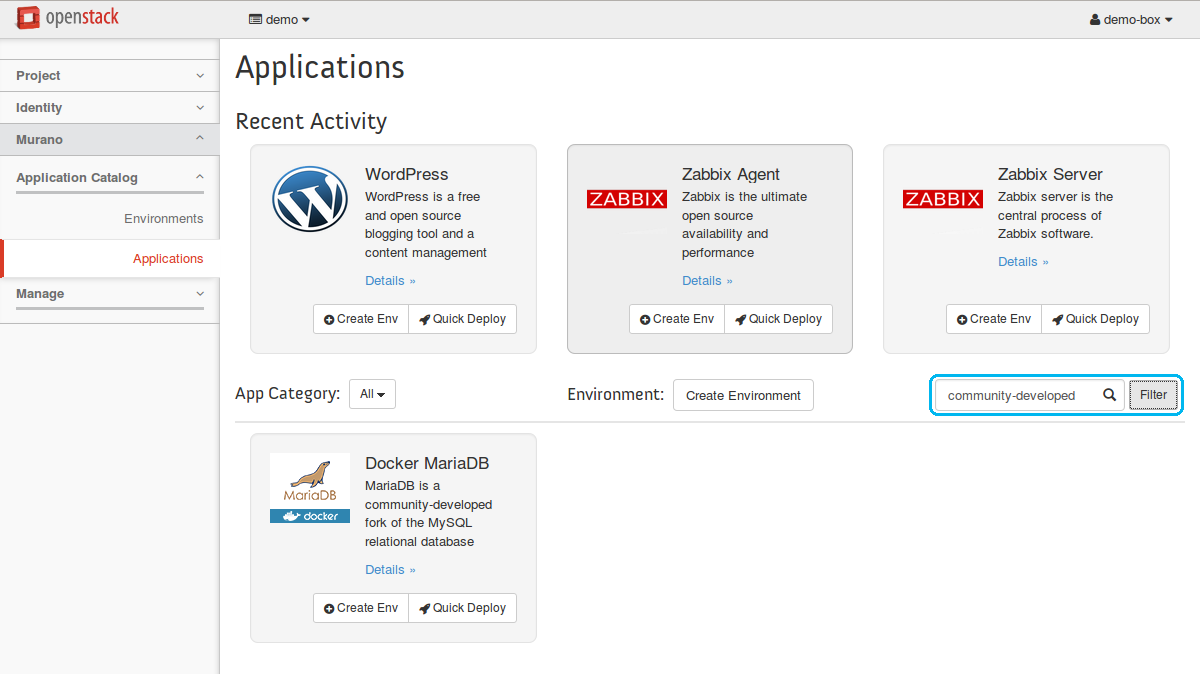This screenshot has height=674, width=1200.
Task: Expand the Manage sidebar section
Action: coord(110,294)
